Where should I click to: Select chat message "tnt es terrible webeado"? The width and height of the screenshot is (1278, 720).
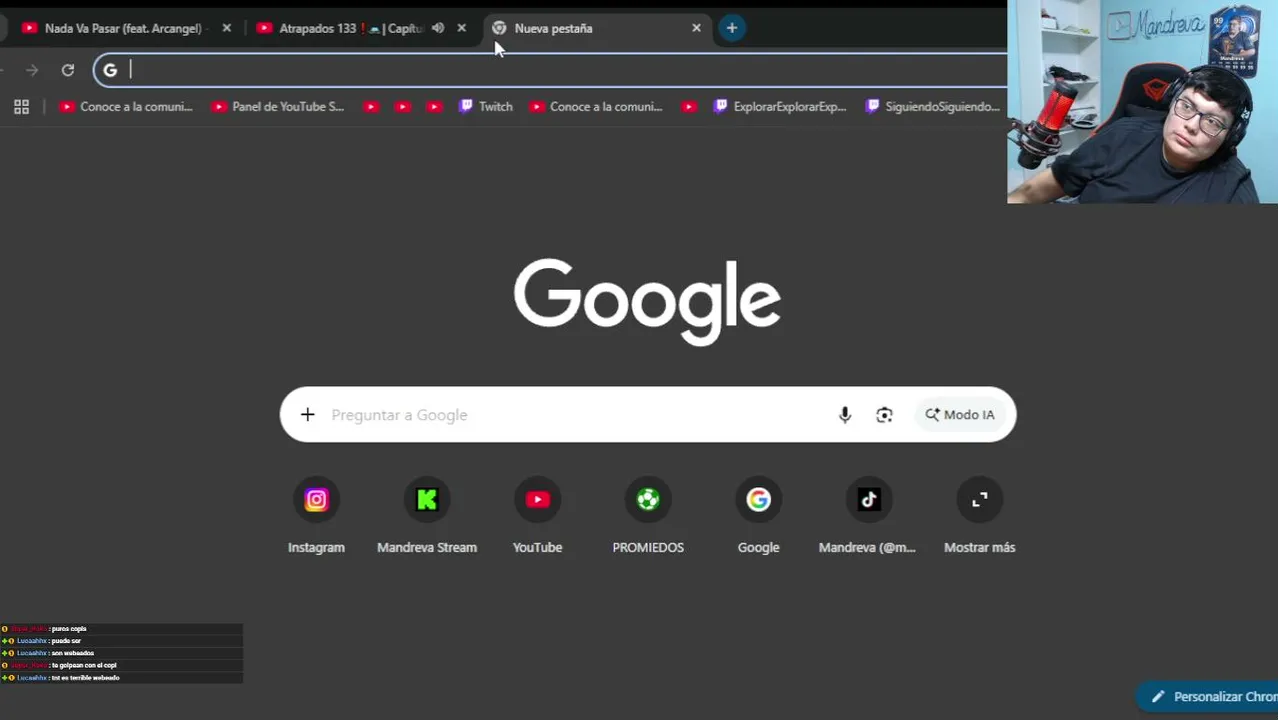click(86, 678)
